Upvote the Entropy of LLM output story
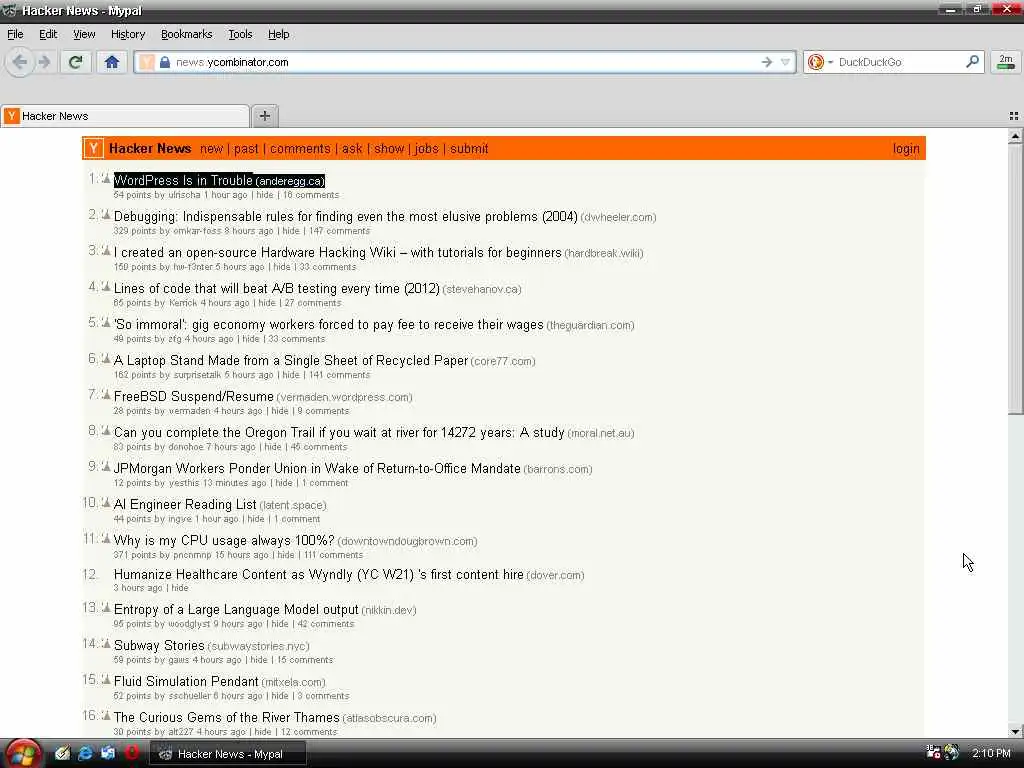 pyautogui.click(x=106, y=607)
